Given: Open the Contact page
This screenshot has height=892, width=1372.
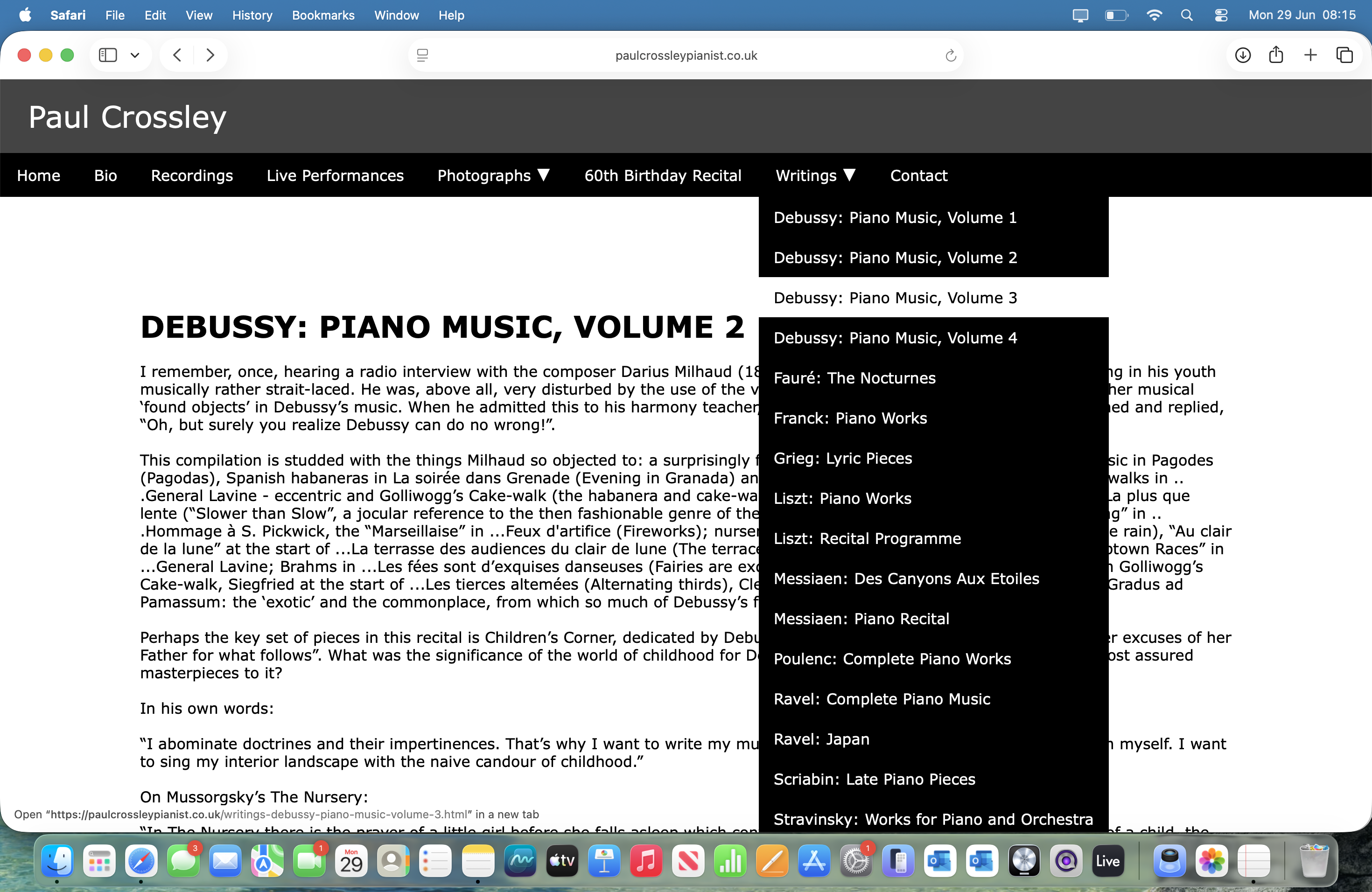Looking at the screenshot, I should tap(919, 175).
